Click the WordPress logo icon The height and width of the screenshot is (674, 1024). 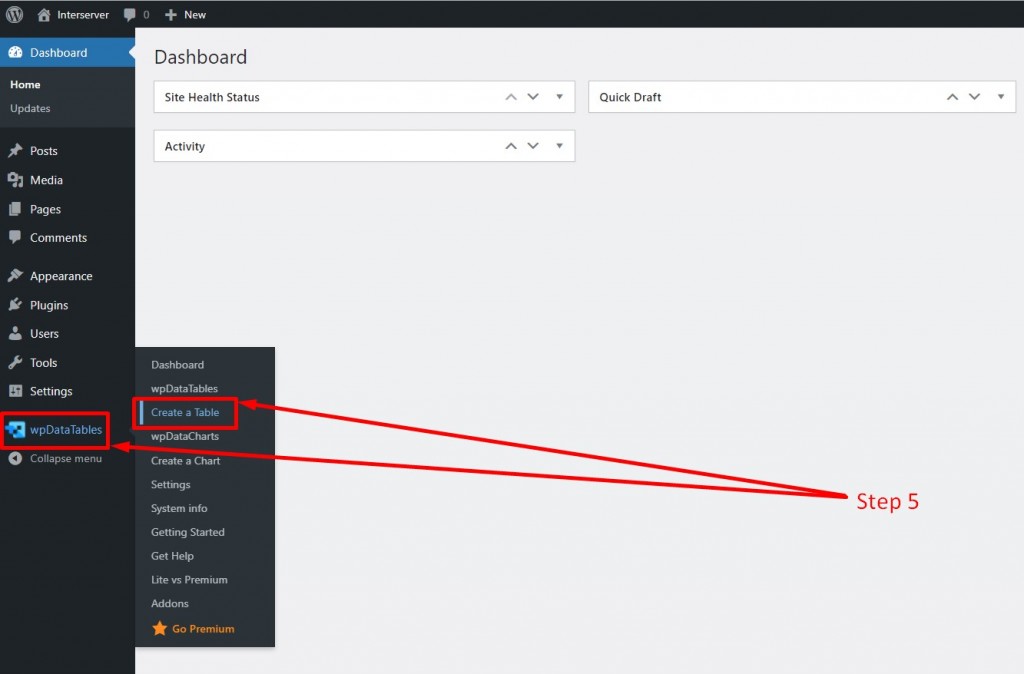point(14,14)
